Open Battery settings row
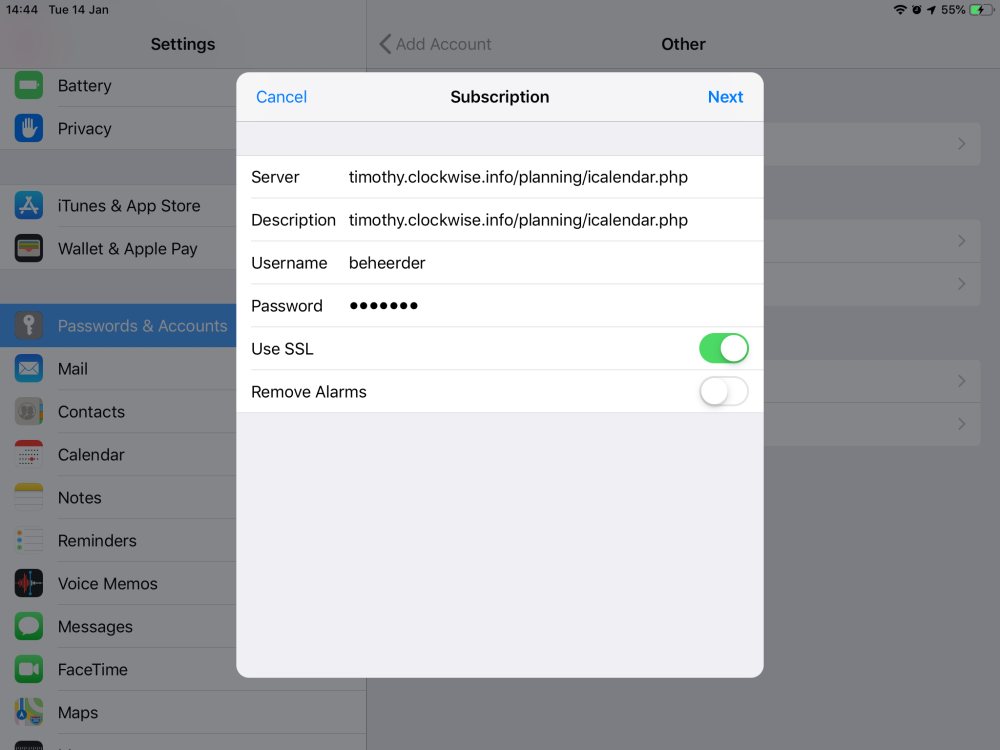 tap(118, 85)
